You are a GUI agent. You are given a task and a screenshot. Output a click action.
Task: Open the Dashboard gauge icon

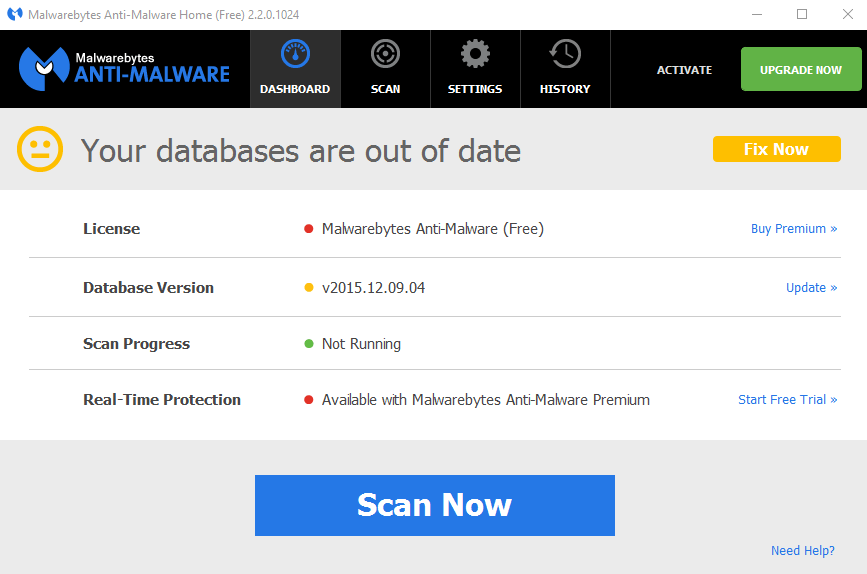pos(295,54)
